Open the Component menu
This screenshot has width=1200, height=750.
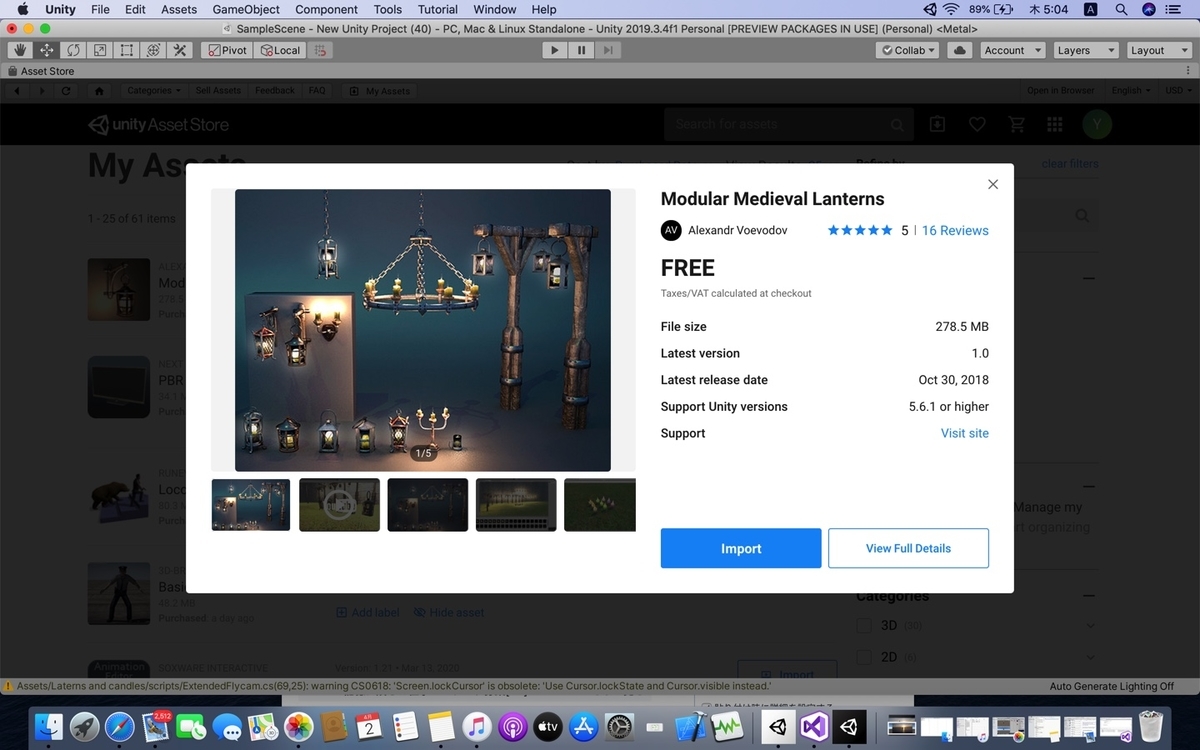(x=326, y=9)
